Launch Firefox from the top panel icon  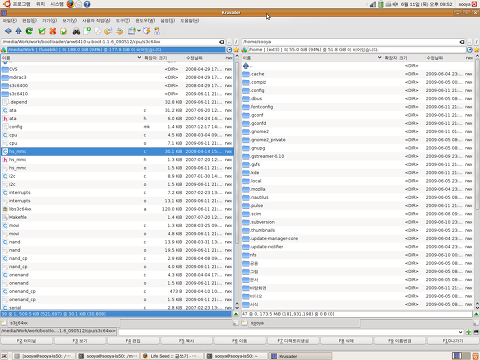70,4
